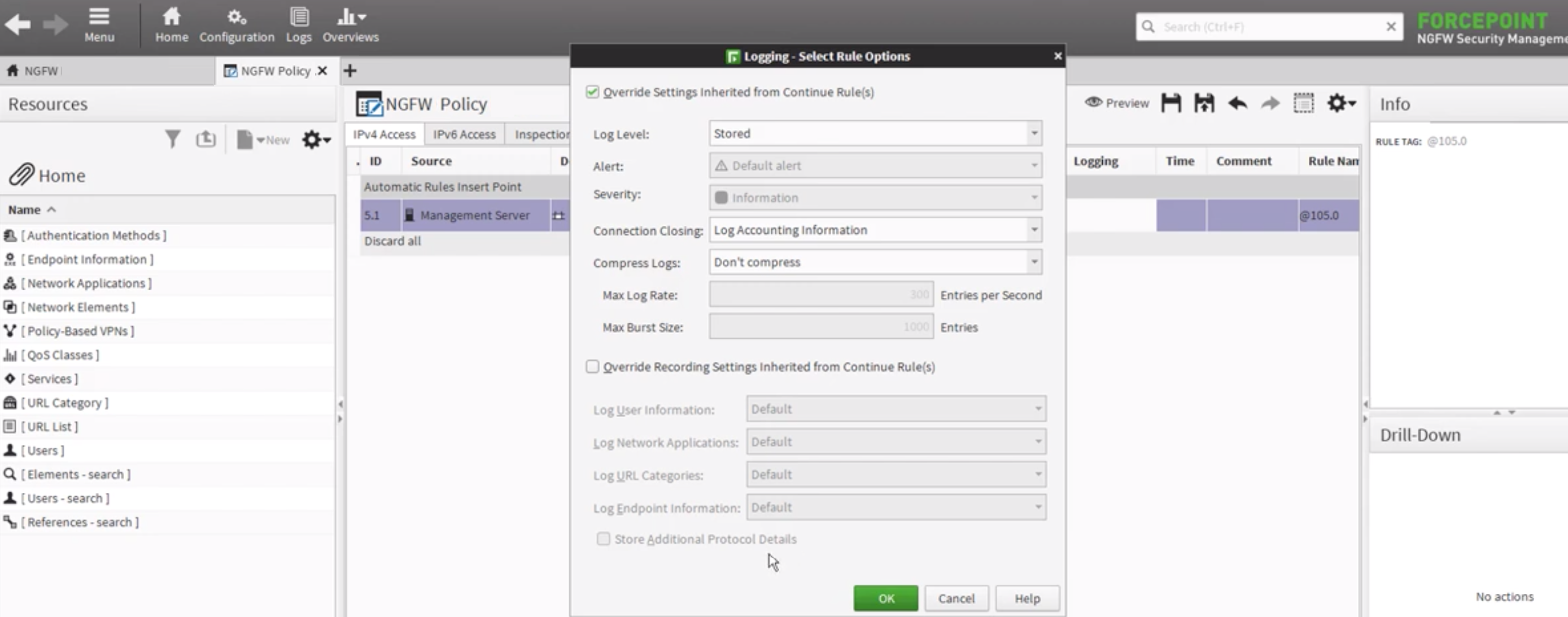
Task: Clear the search box with X
Action: [1391, 27]
